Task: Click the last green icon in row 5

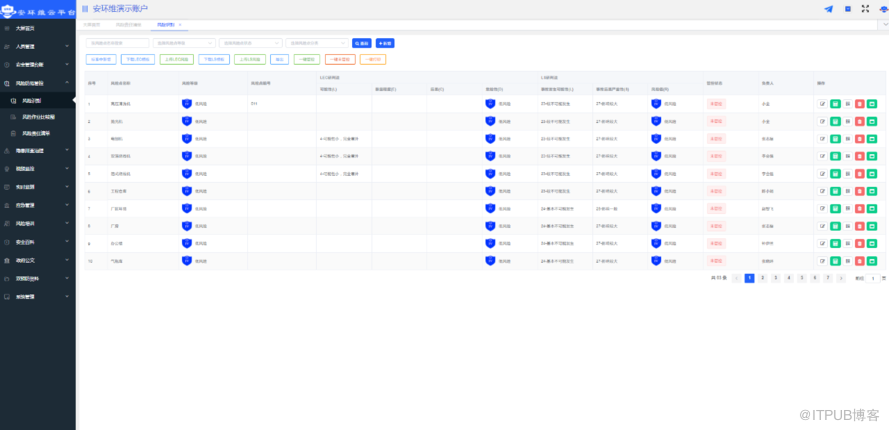Action: [871, 173]
